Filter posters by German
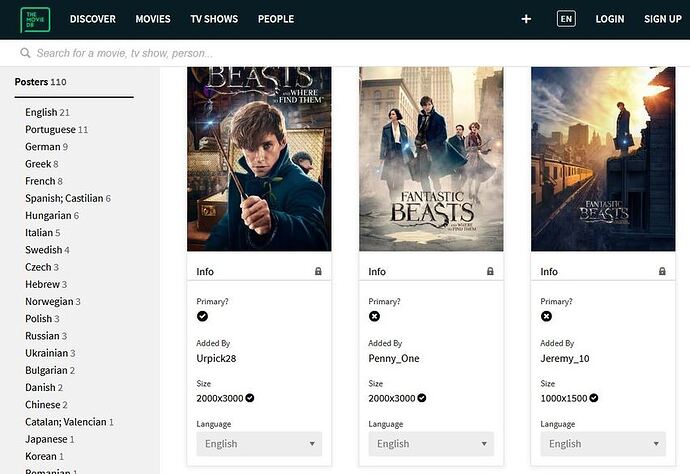 coord(46,147)
